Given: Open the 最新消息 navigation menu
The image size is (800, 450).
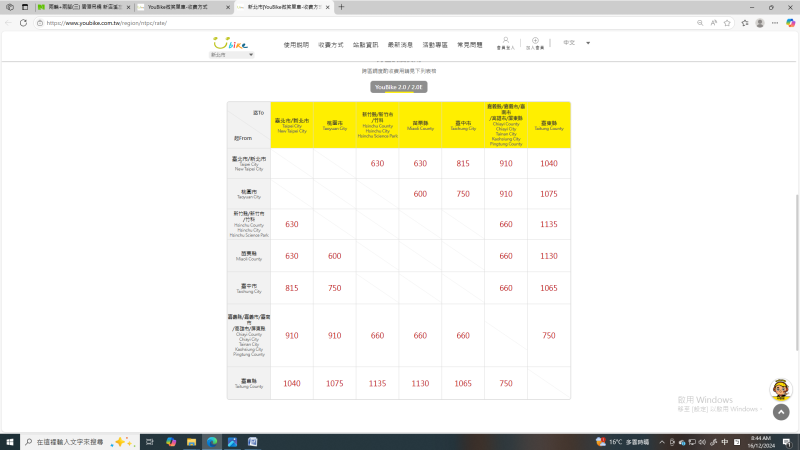Looking at the screenshot, I should (x=400, y=45).
